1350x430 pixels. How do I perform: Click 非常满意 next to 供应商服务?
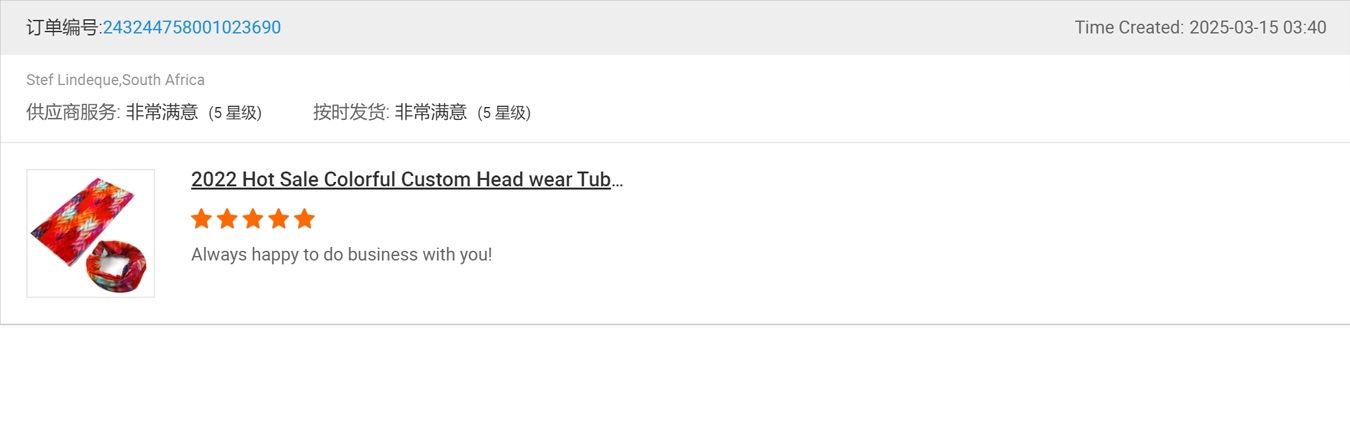161,113
